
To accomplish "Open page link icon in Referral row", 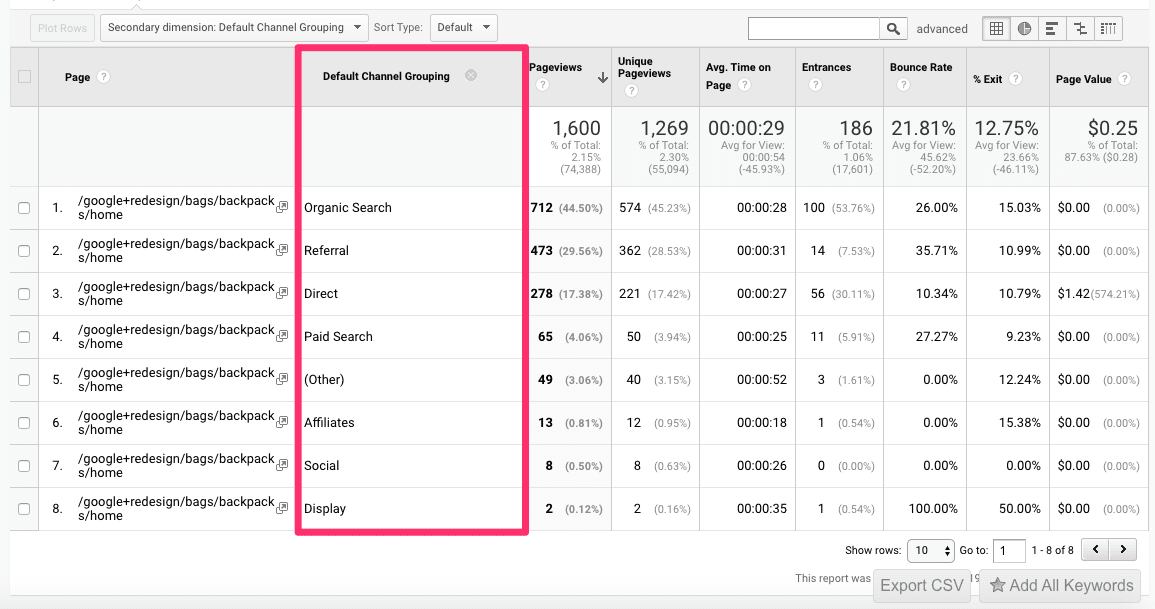I will (x=281, y=250).
